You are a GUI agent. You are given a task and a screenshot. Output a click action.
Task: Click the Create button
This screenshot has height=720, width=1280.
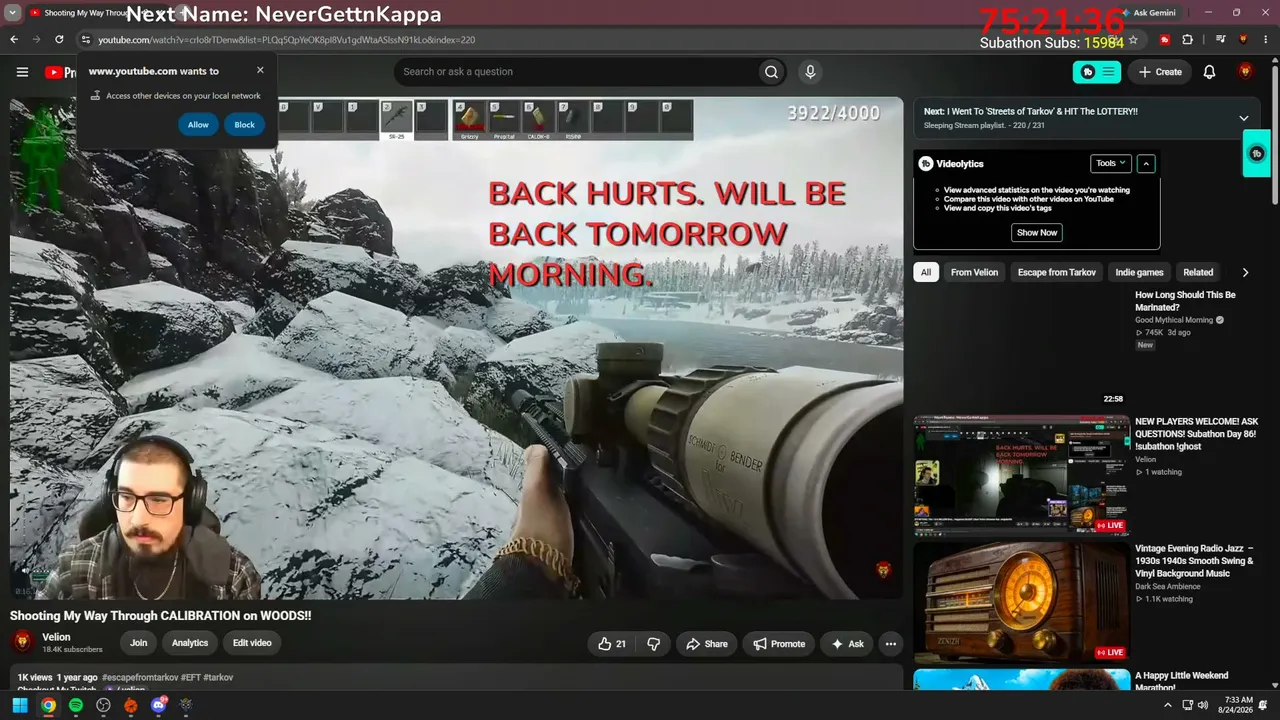coord(1160,72)
